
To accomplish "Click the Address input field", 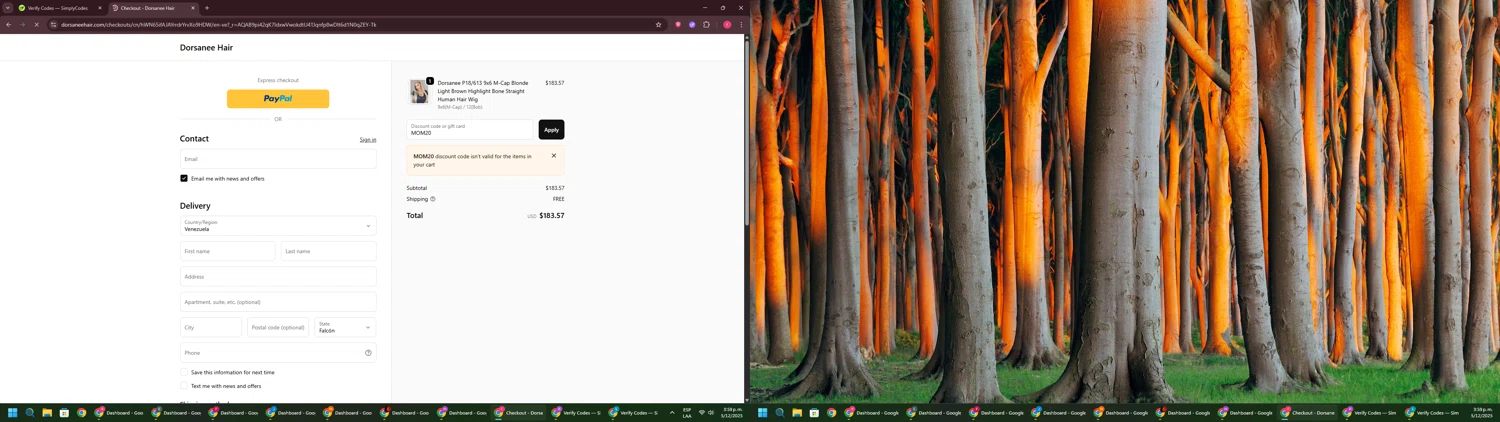I will point(278,277).
